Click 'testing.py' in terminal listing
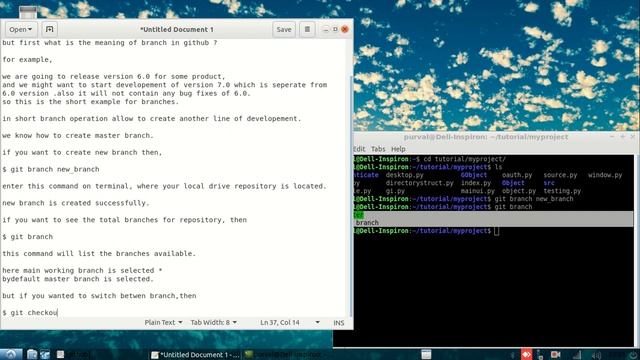This screenshot has height=360, width=640. point(562,191)
